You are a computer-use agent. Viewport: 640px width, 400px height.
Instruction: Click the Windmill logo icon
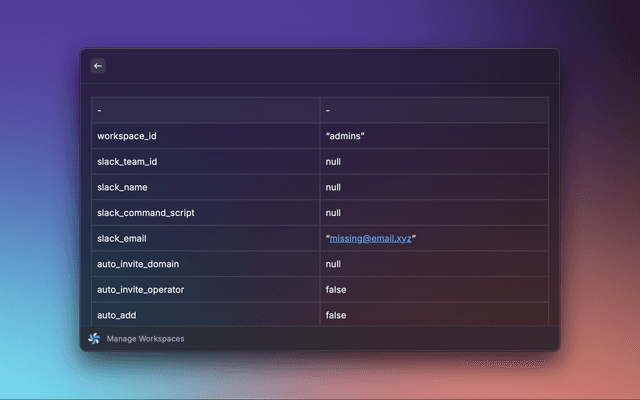(94, 339)
